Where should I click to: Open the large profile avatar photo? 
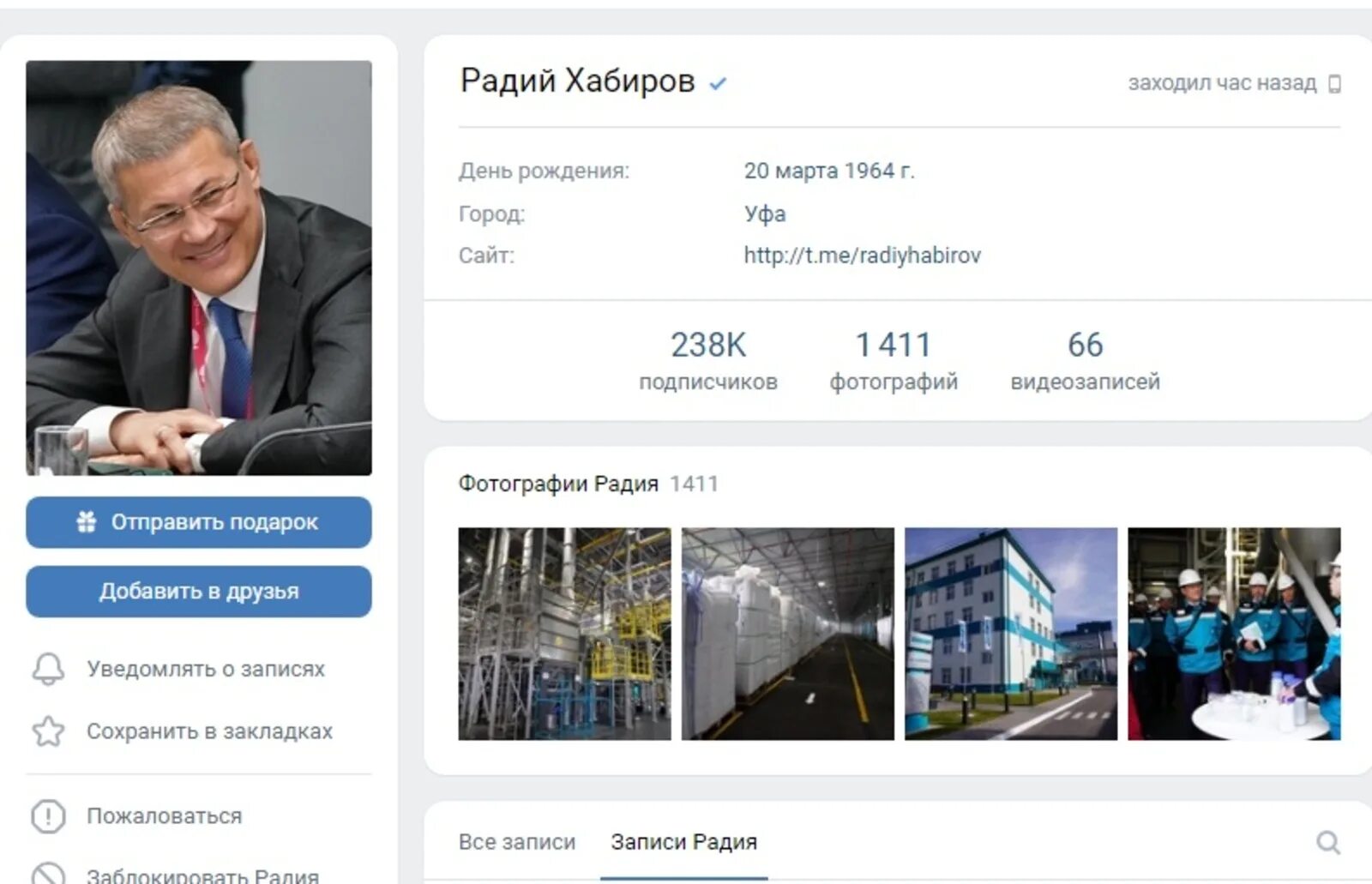pyautogui.click(x=199, y=268)
